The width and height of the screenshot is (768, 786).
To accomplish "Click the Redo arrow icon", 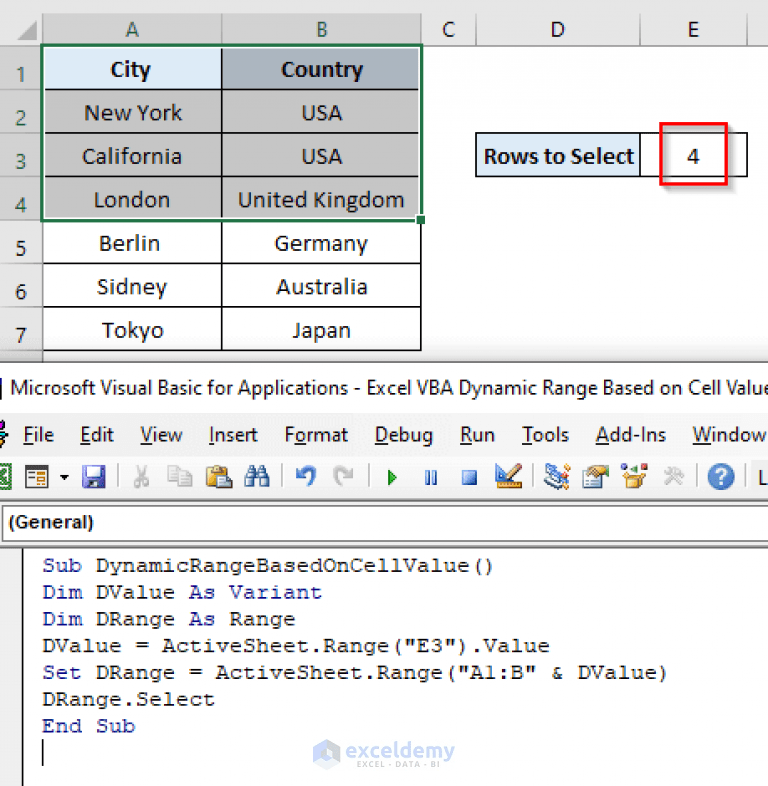I will tap(343, 476).
